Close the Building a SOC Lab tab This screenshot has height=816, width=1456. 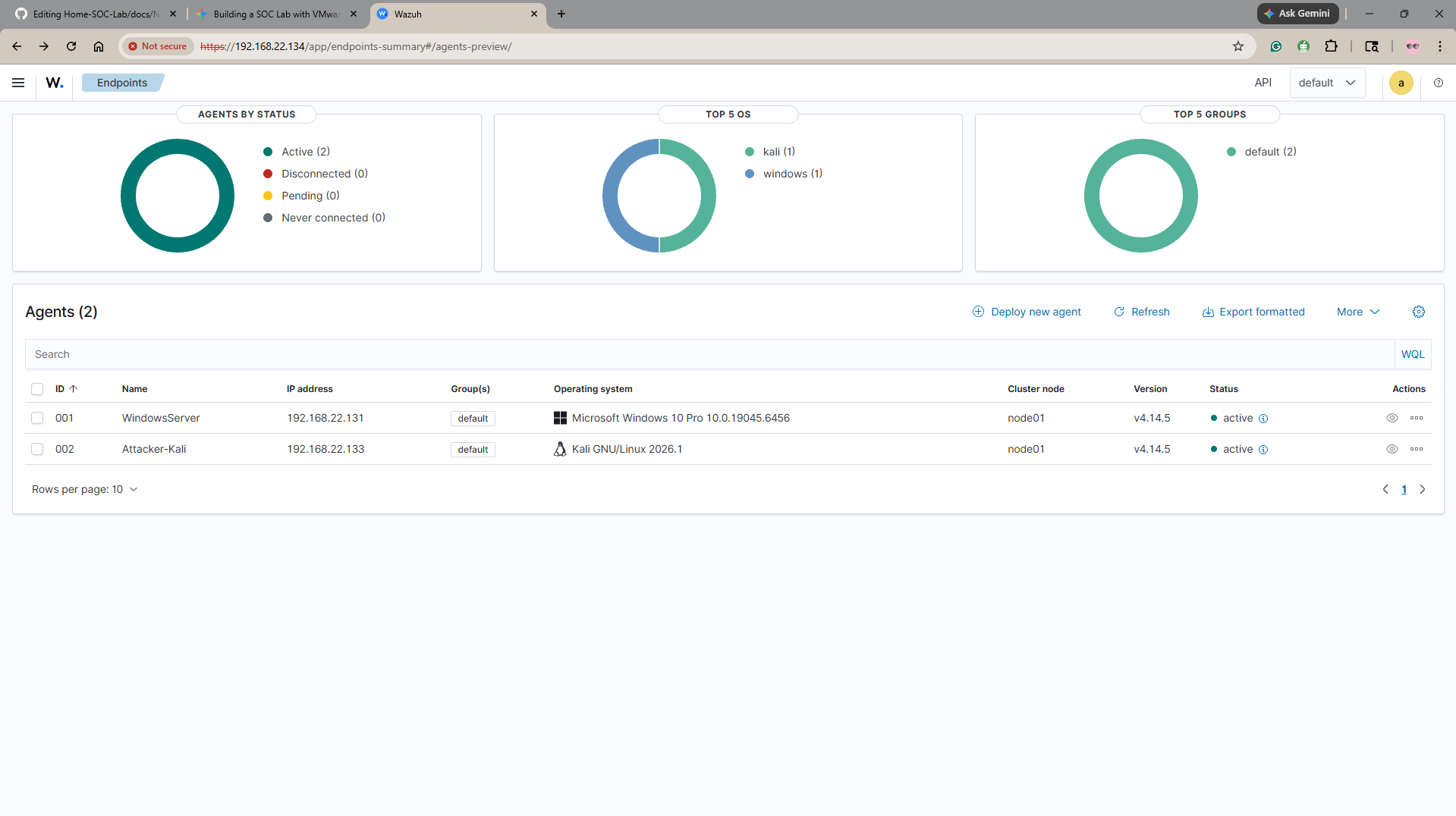[354, 14]
